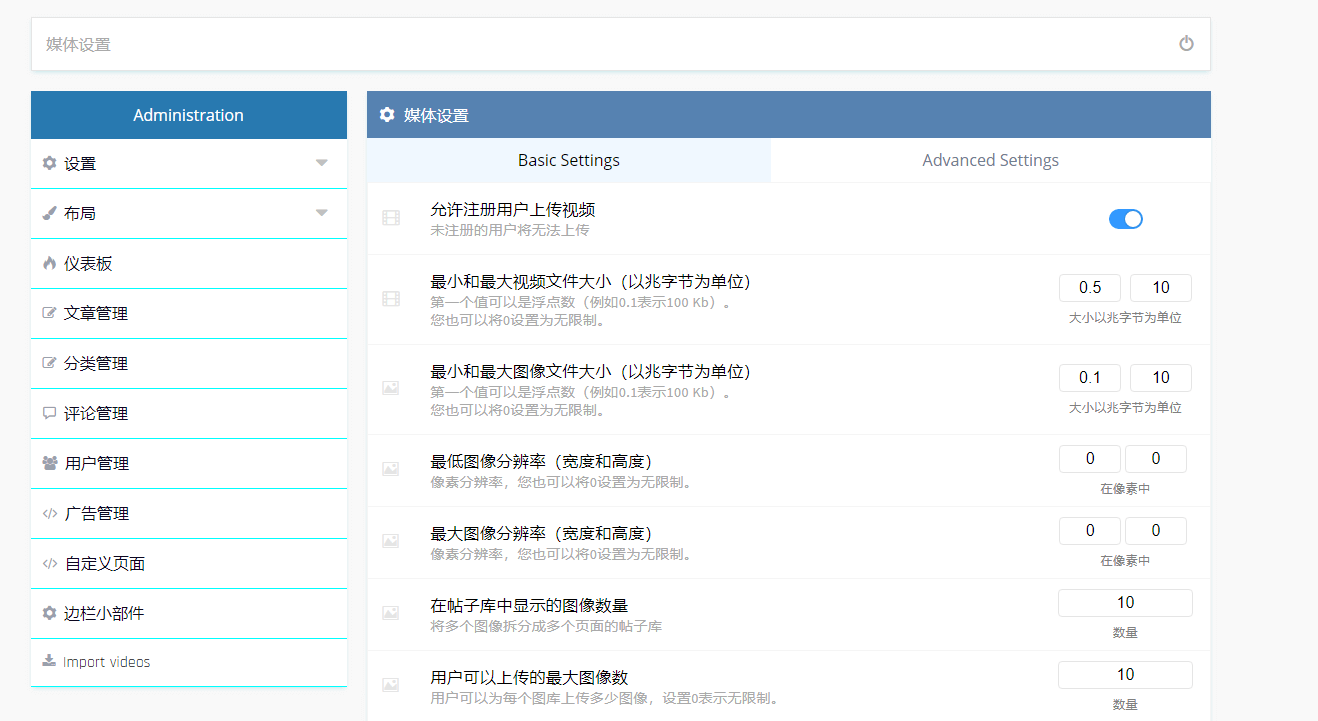Click the gear icon beside 边栏小部件
The height and width of the screenshot is (721, 1318).
[x=49, y=613]
